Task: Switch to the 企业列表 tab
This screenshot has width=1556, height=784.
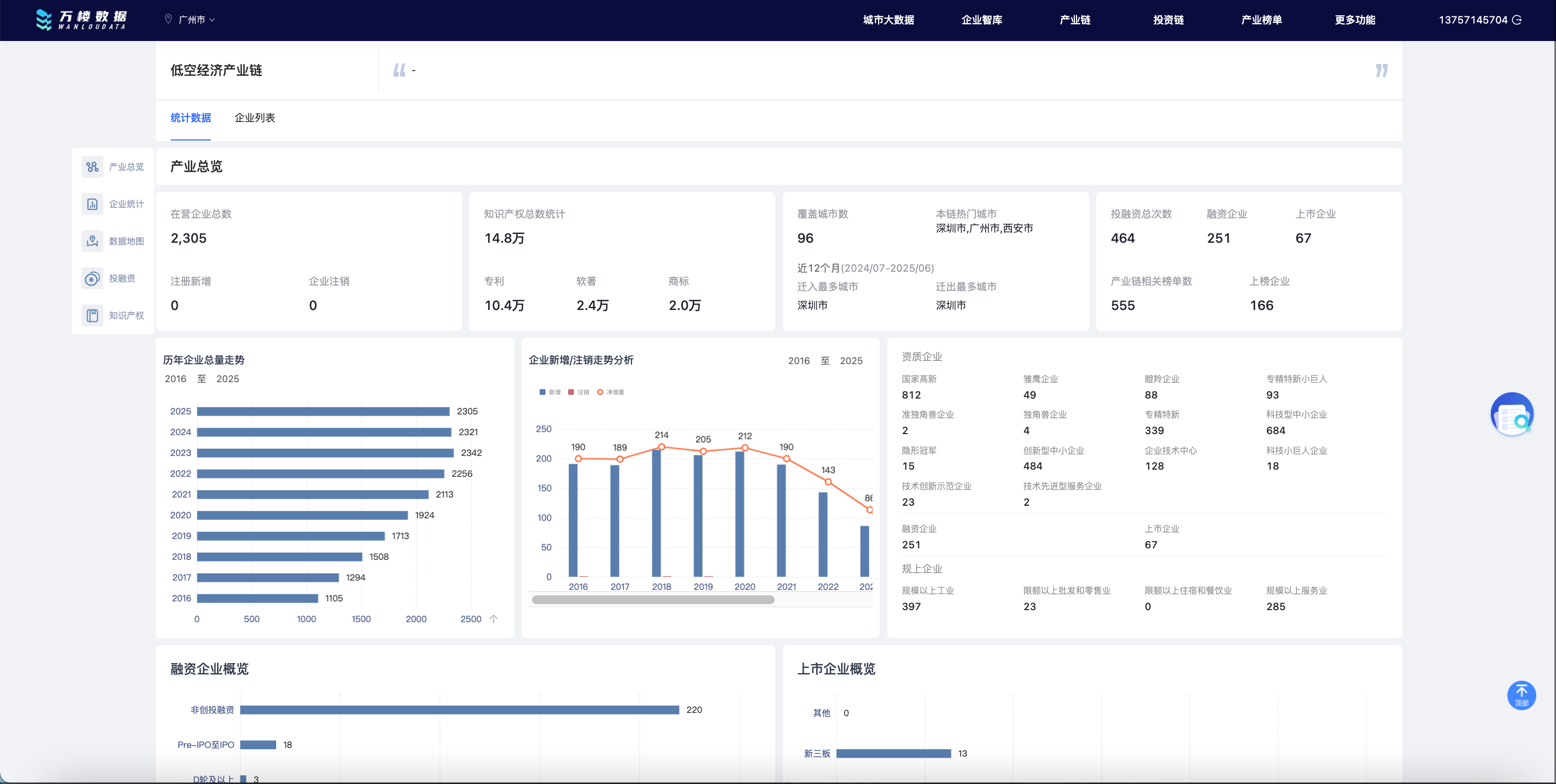Action: point(254,118)
